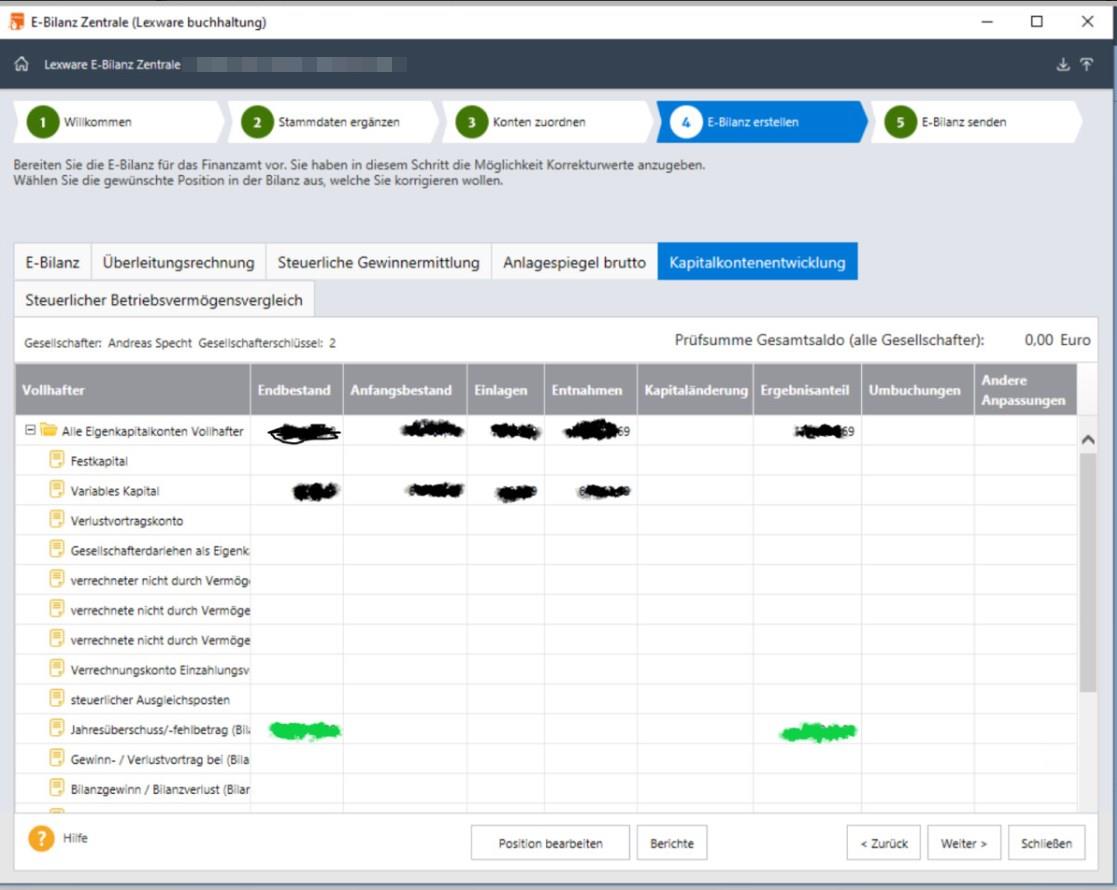Click the Gewinn- / Verlustvortrag row icon
Viewport: 1117px width, 890px height.
[x=57, y=758]
